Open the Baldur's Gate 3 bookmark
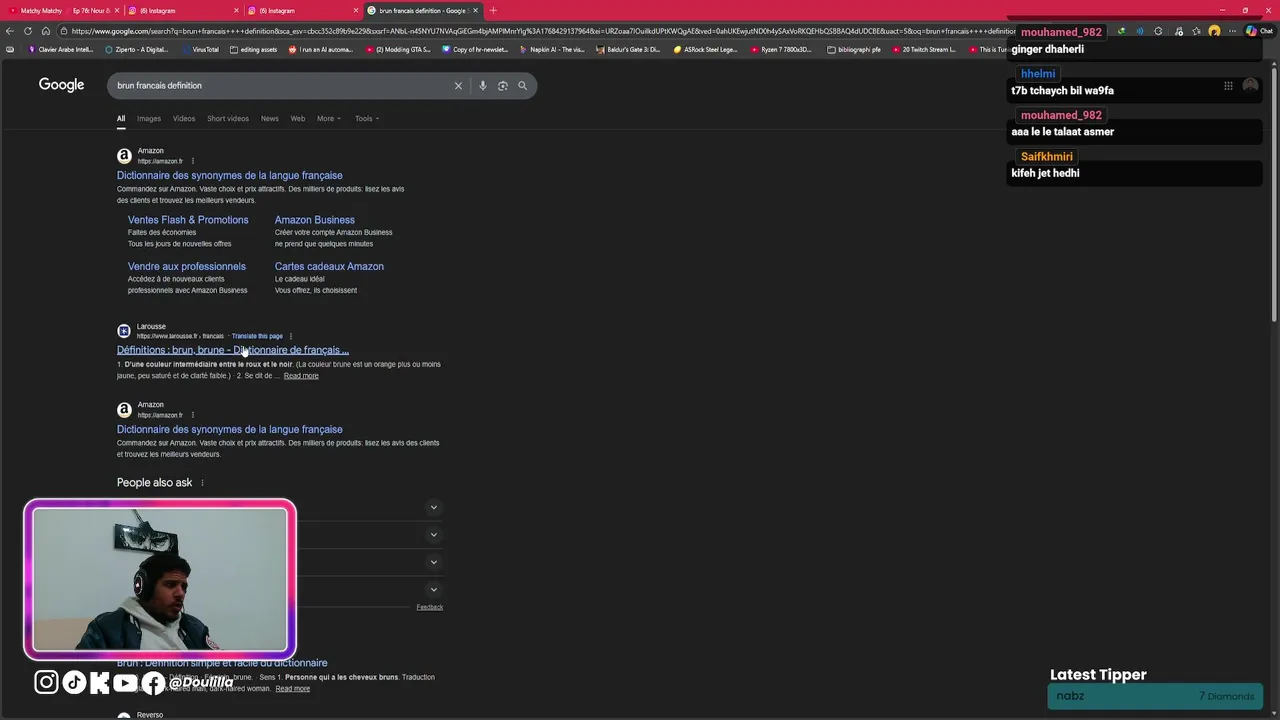This screenshot has width=1280, height=720. click(x=630, y=49)
